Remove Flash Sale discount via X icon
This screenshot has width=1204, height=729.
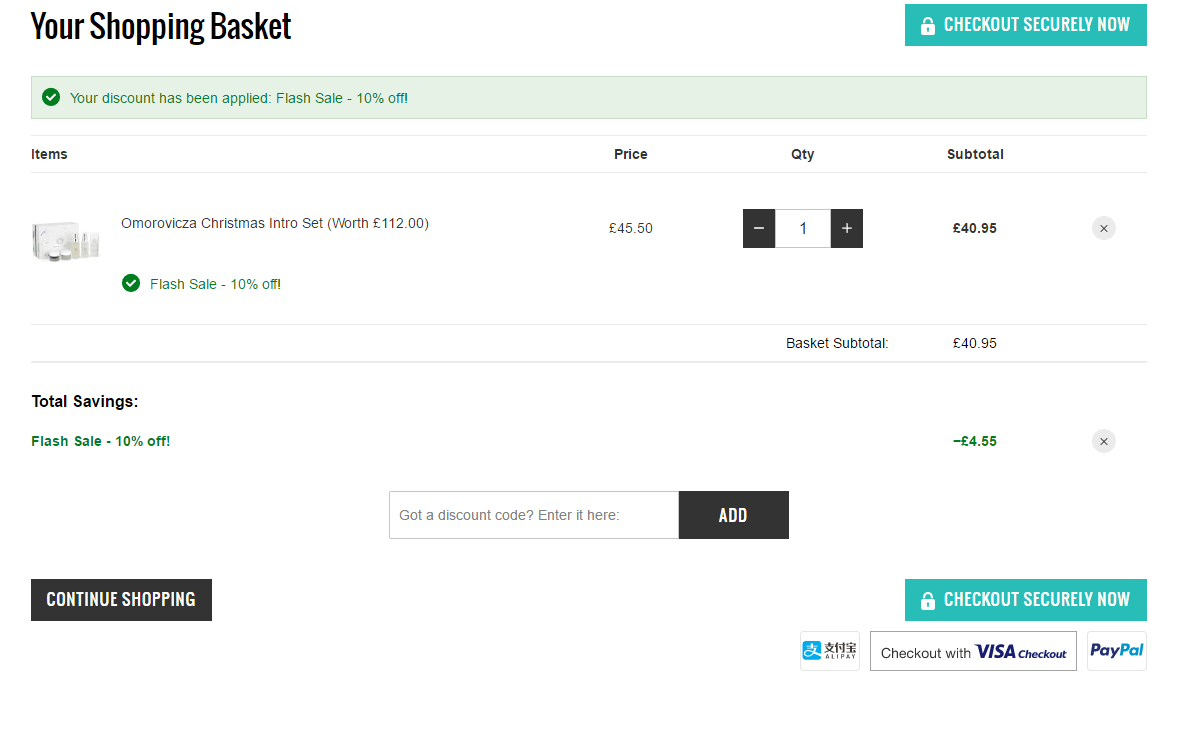click(1103, 441)
